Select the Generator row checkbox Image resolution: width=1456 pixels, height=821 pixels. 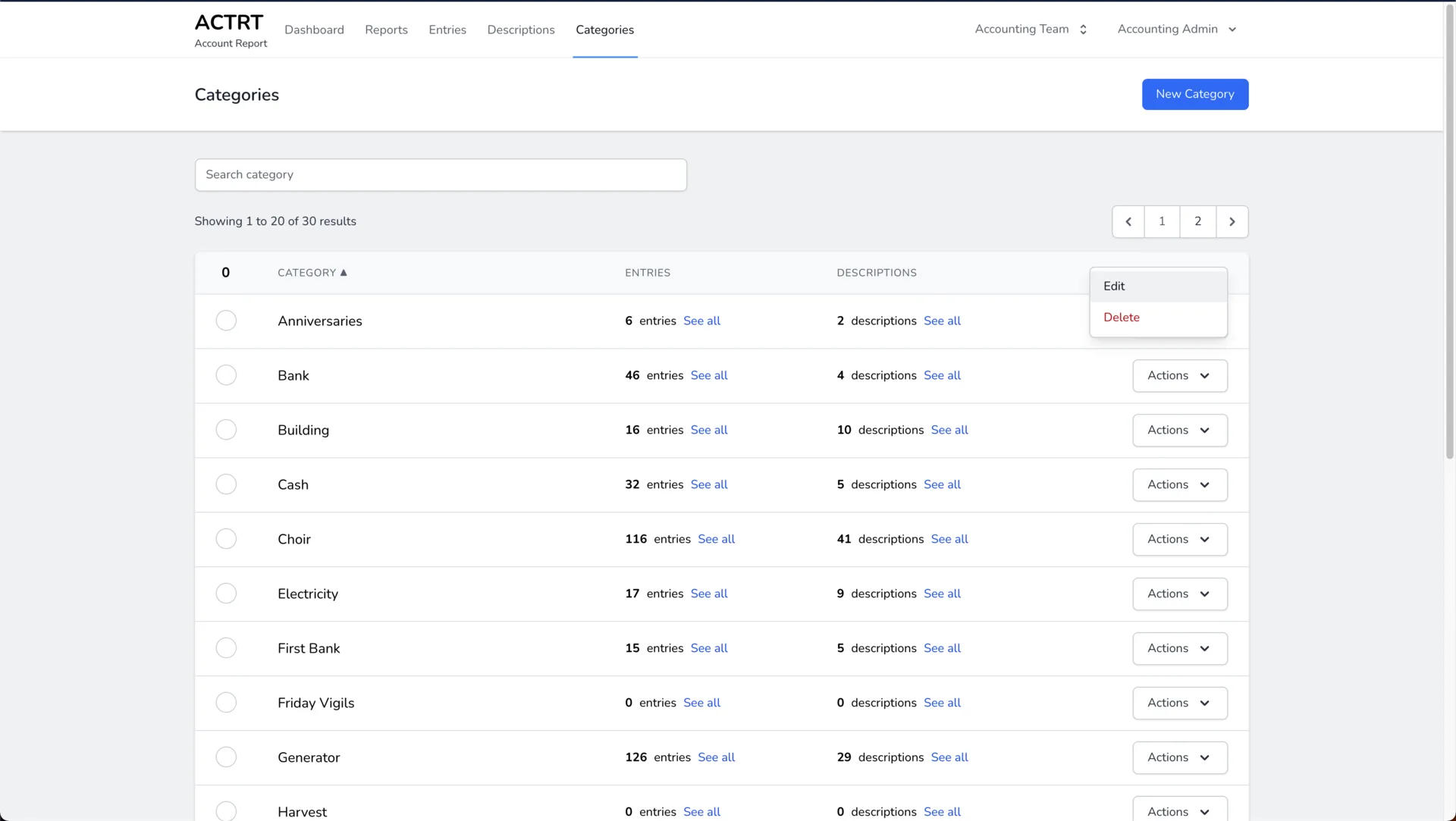226,757
